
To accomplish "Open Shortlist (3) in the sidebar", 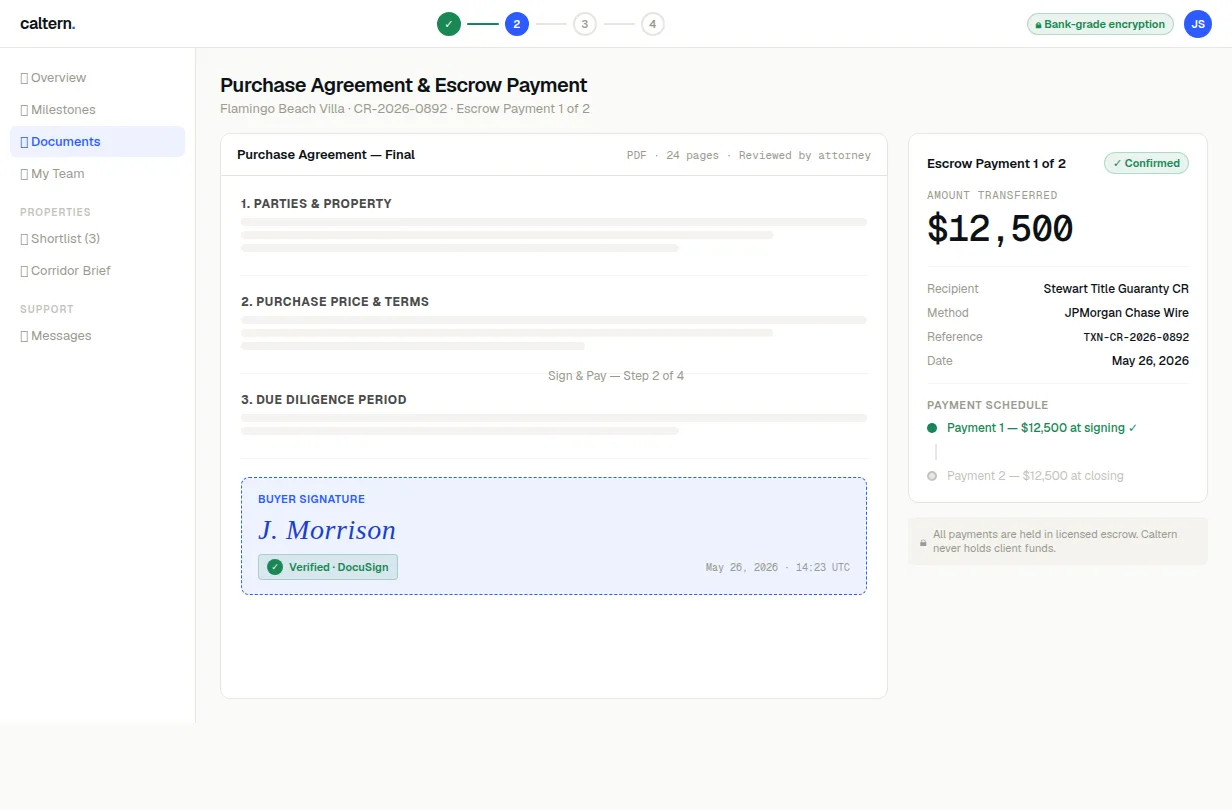I will click(x=97, y=239).
